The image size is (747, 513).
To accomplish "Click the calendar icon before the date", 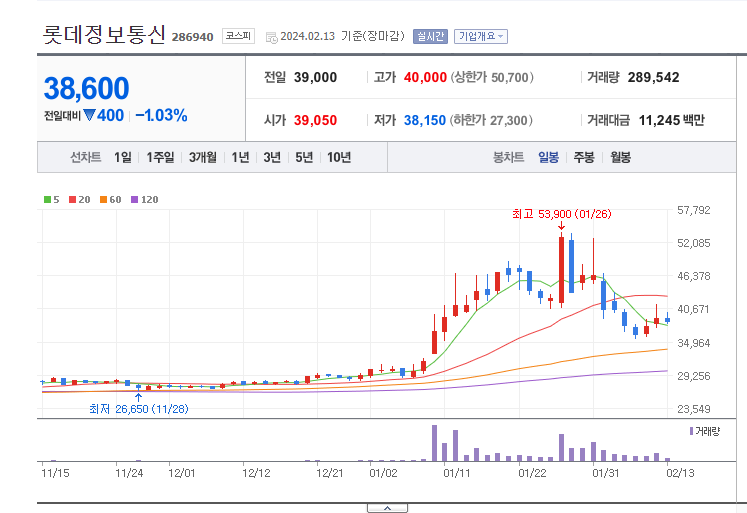I will pyautogui.click(x=272, y=38).
